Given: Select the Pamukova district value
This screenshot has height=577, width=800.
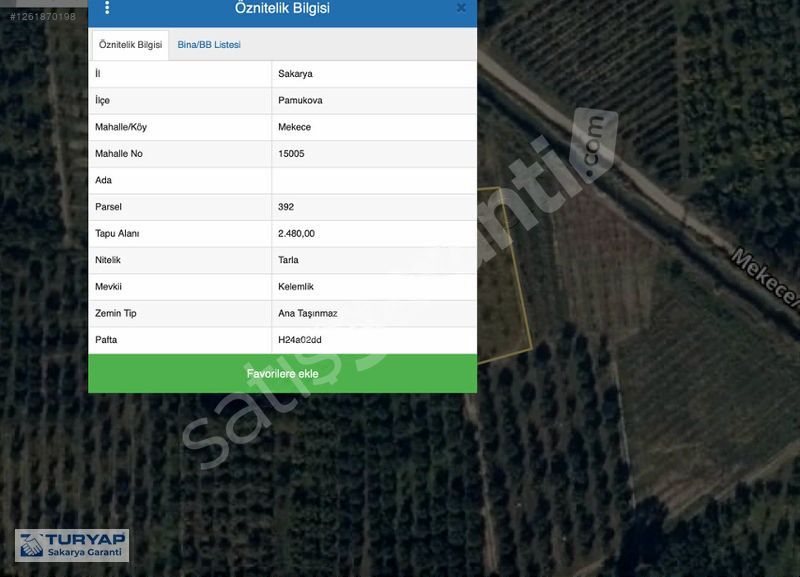Looking at the screenshot, I should tap(300, 101).
